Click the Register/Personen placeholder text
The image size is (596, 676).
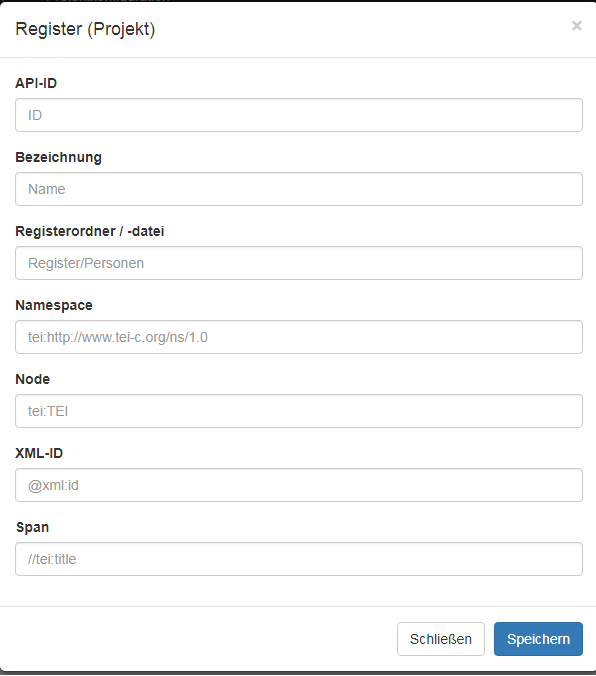86,263
